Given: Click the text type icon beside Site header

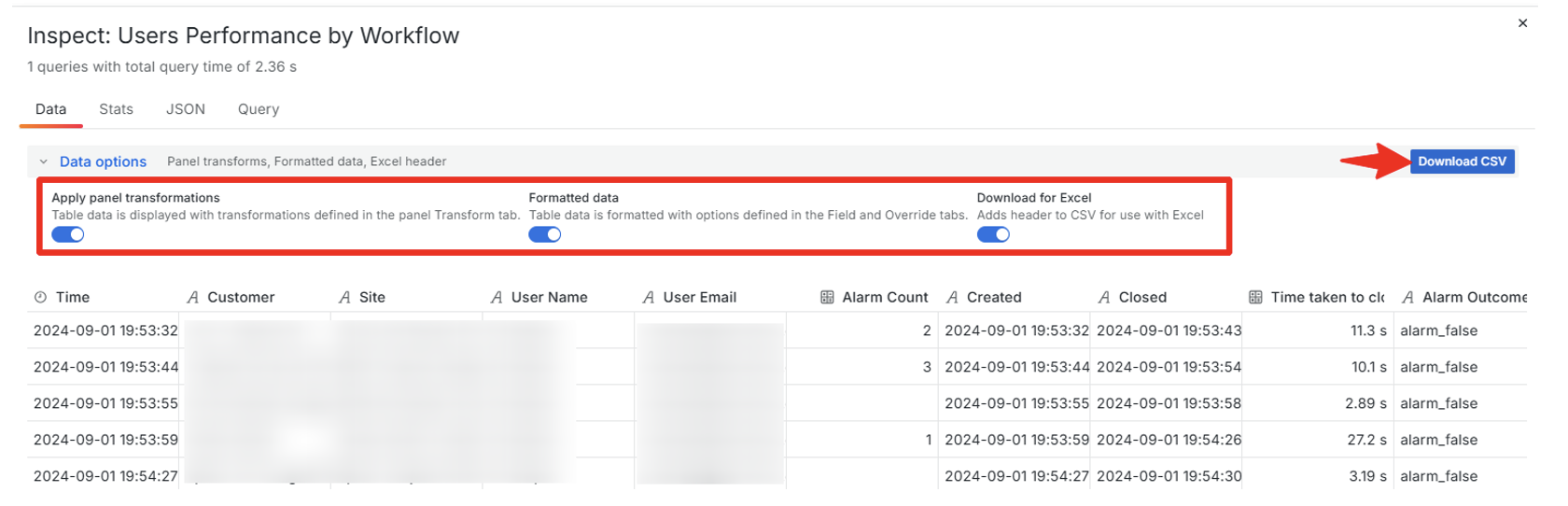Looking at the screenshot, I should tap(344, 297).
